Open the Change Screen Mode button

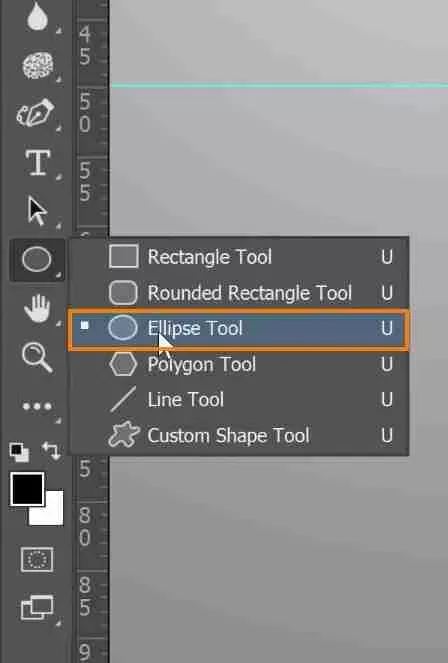[37, 608]
